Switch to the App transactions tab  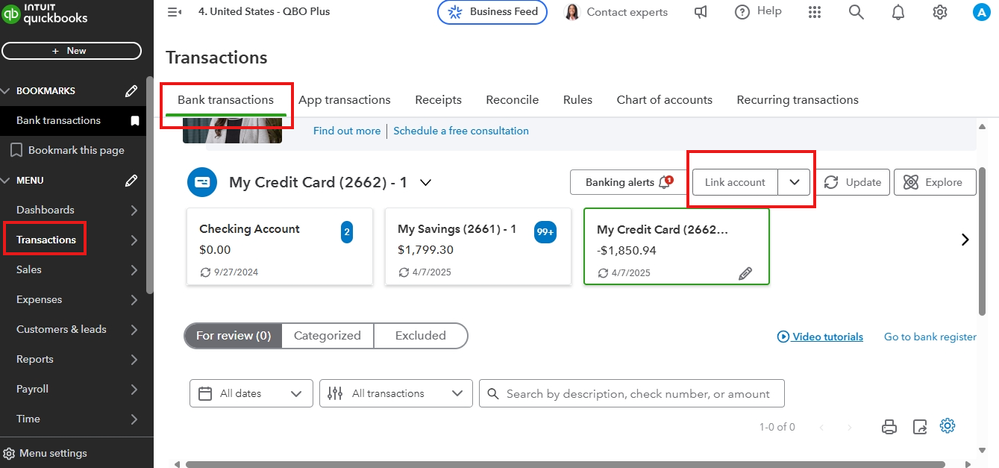pos(345,100)
